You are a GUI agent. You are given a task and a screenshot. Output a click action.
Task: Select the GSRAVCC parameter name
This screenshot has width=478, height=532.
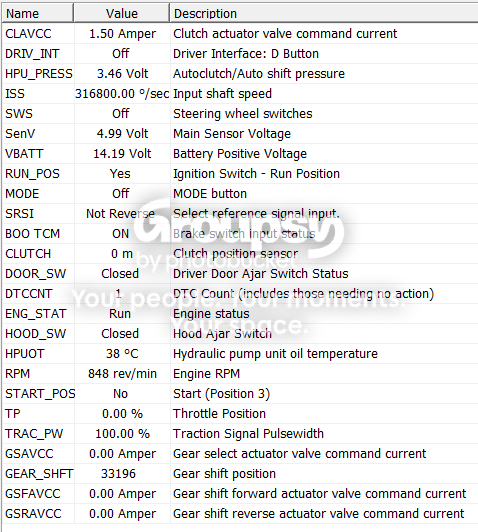coord(33,514)
